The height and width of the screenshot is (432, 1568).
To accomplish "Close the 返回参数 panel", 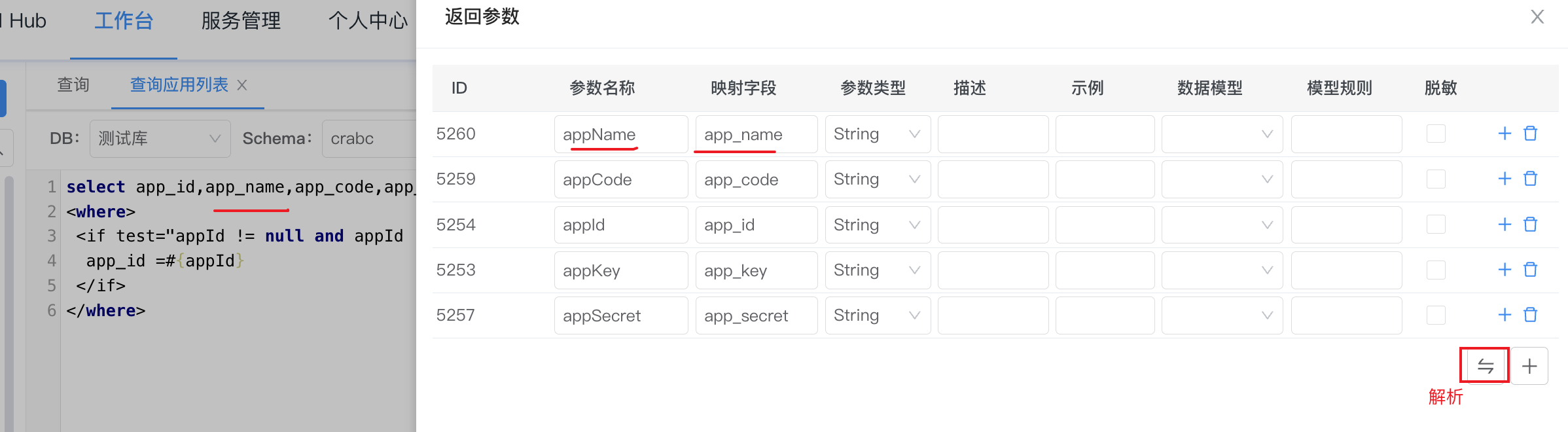I will point(1537,17).
